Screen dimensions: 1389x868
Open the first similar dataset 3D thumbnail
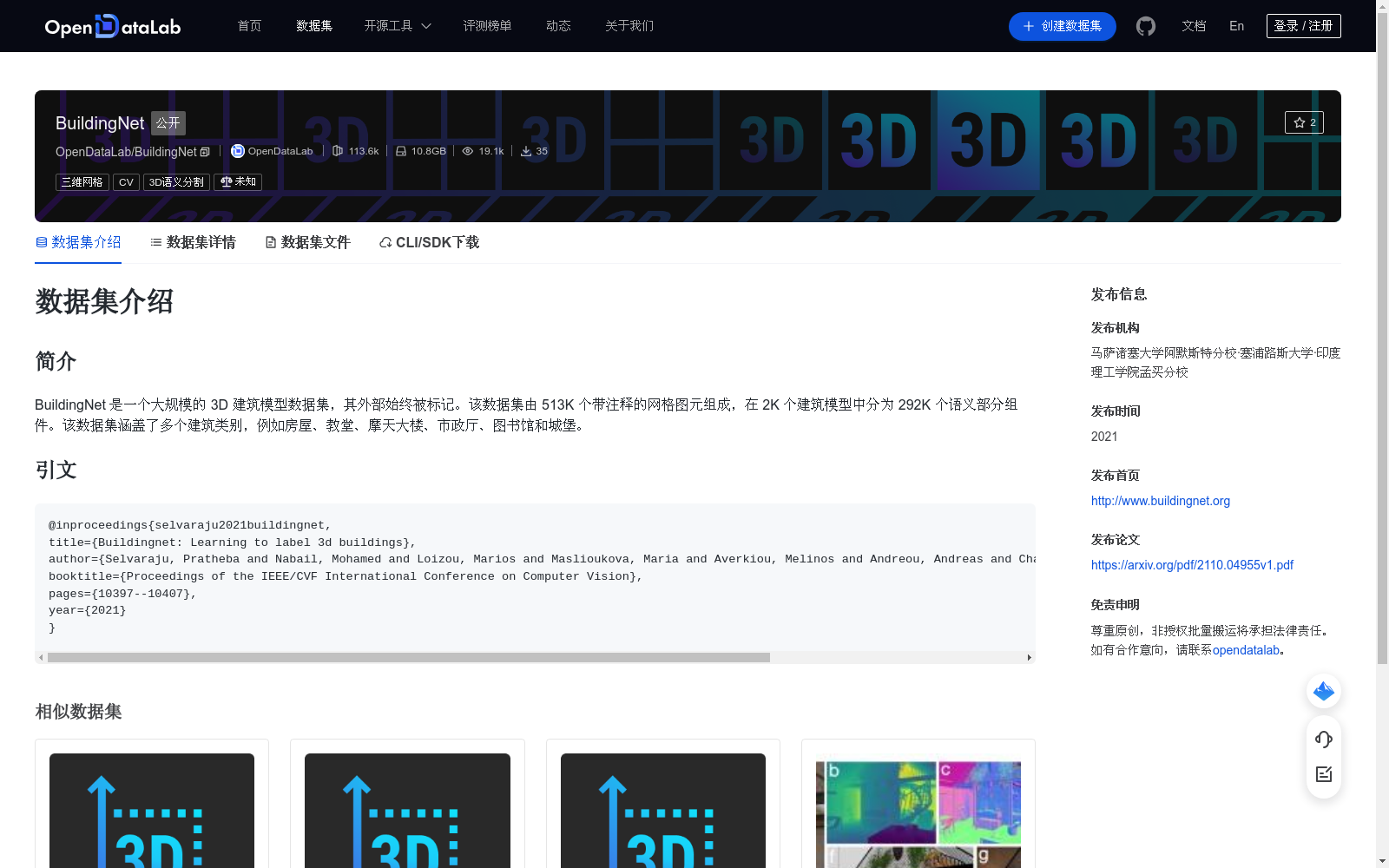[x=152, y=810]
